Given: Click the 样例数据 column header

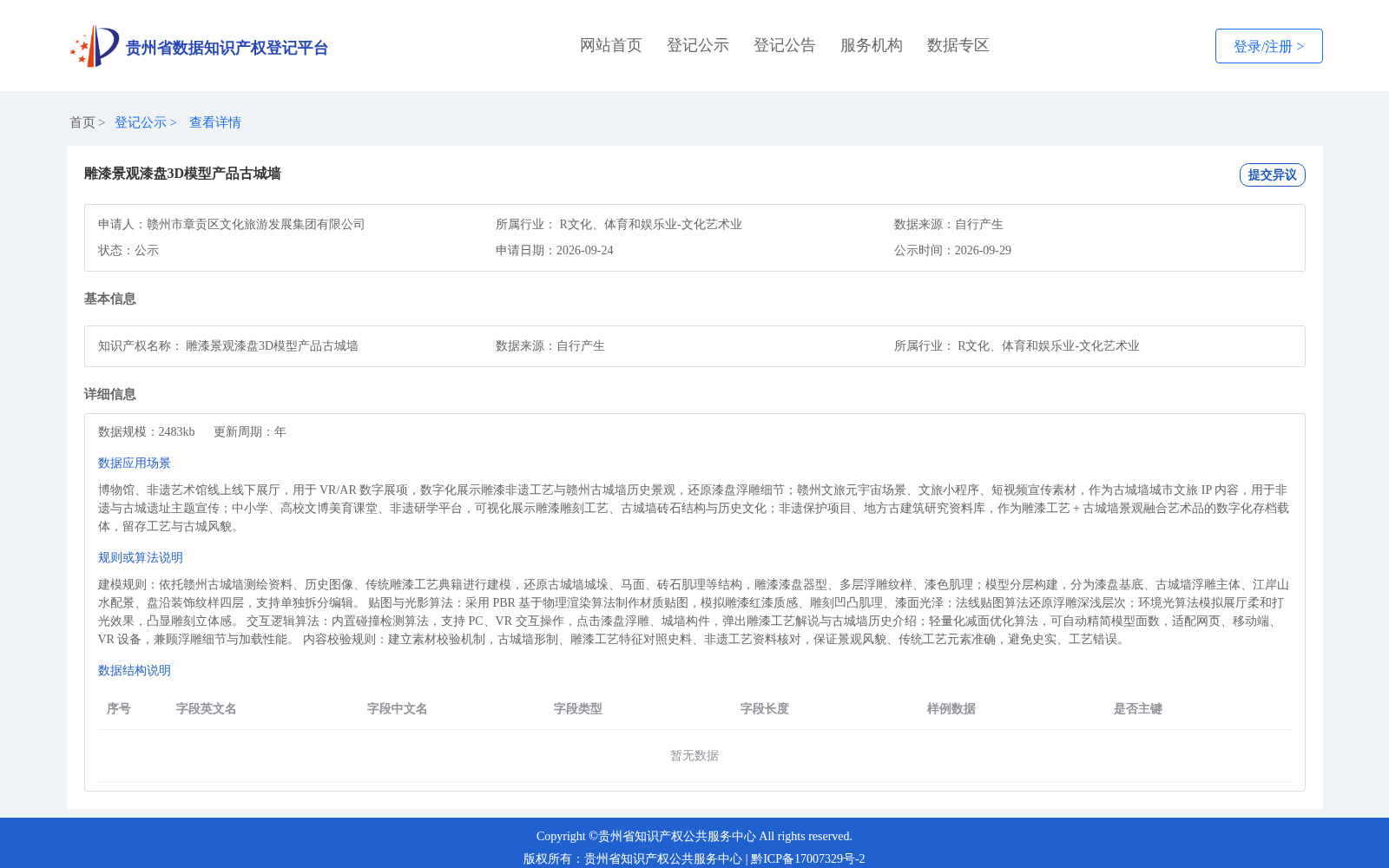Looking at the screenshot, I should click(951, 709).
